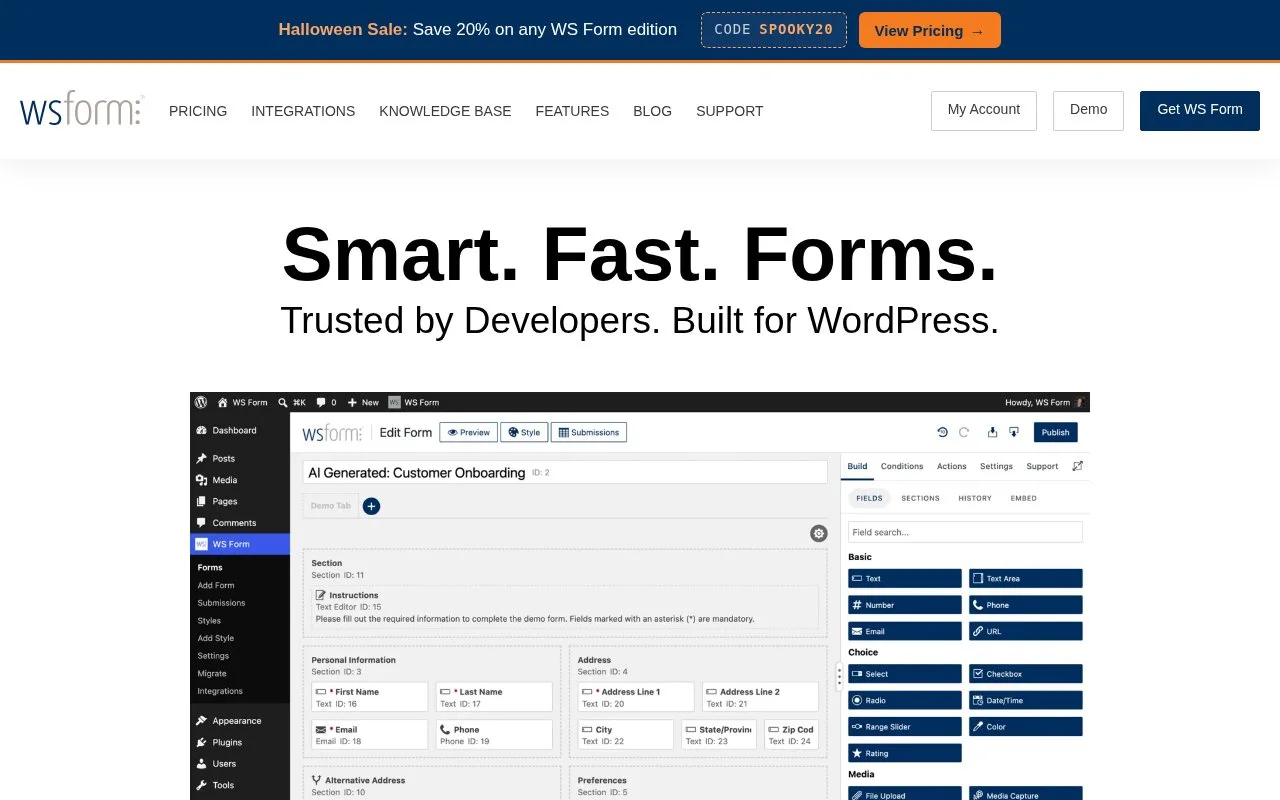Click the upload icon near Publish

point(992,432)
